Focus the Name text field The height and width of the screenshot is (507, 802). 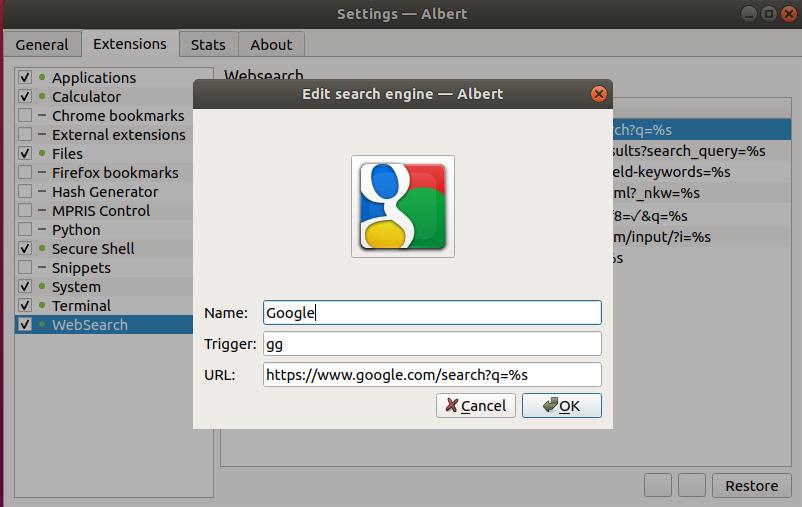tap(432, 313)
